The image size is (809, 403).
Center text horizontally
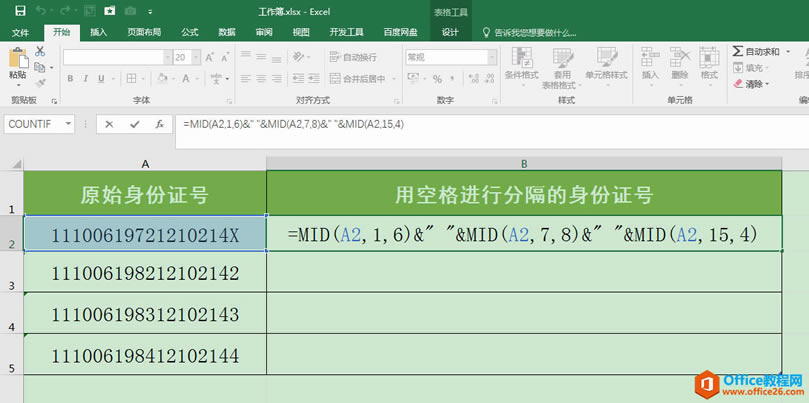[x=261, y=79]
